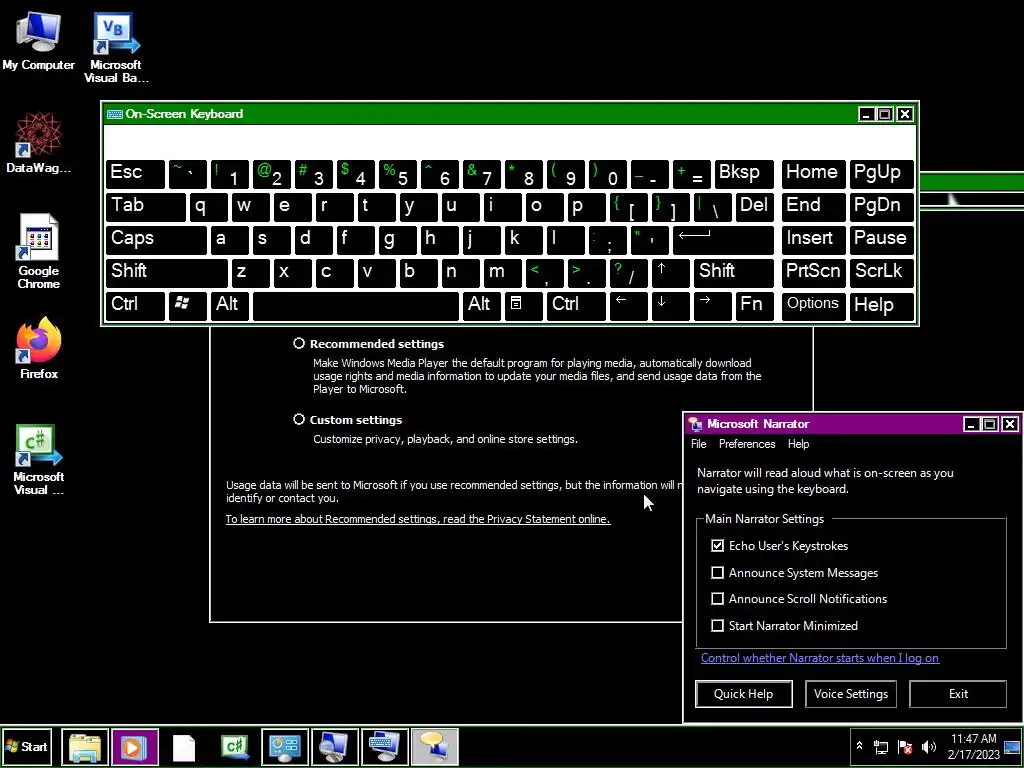The image size is (1024, 768).
Task: Open Narrator File menu
Action: click(699, 444)
